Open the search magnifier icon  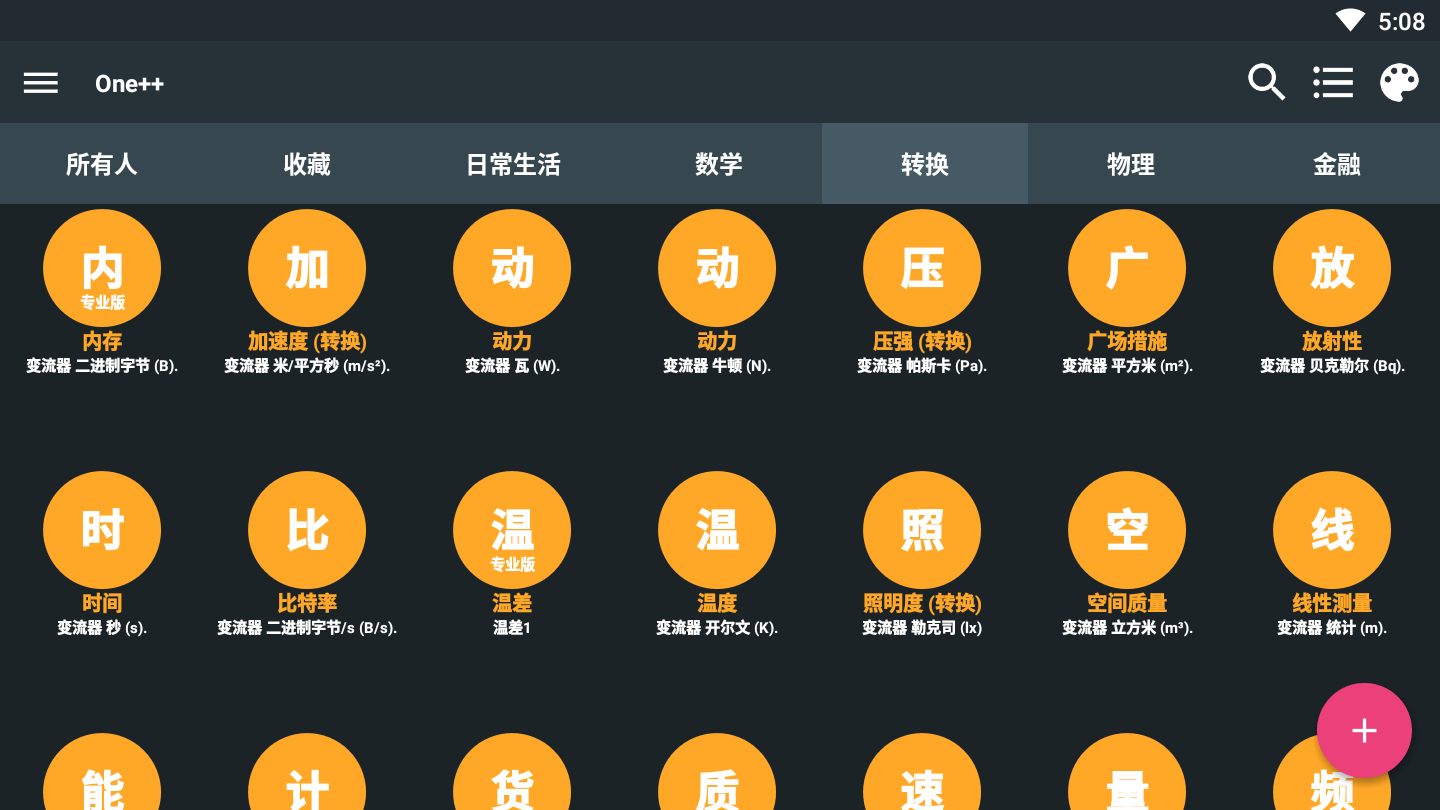tap(1266, 82)
